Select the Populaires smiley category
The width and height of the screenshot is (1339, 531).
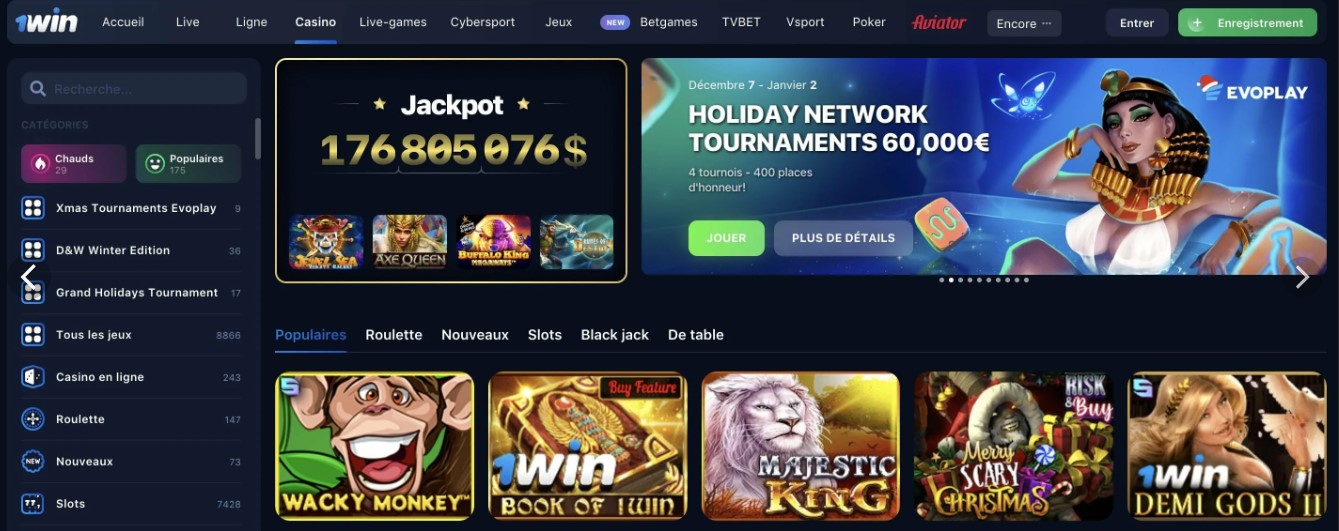coord(188,164)
